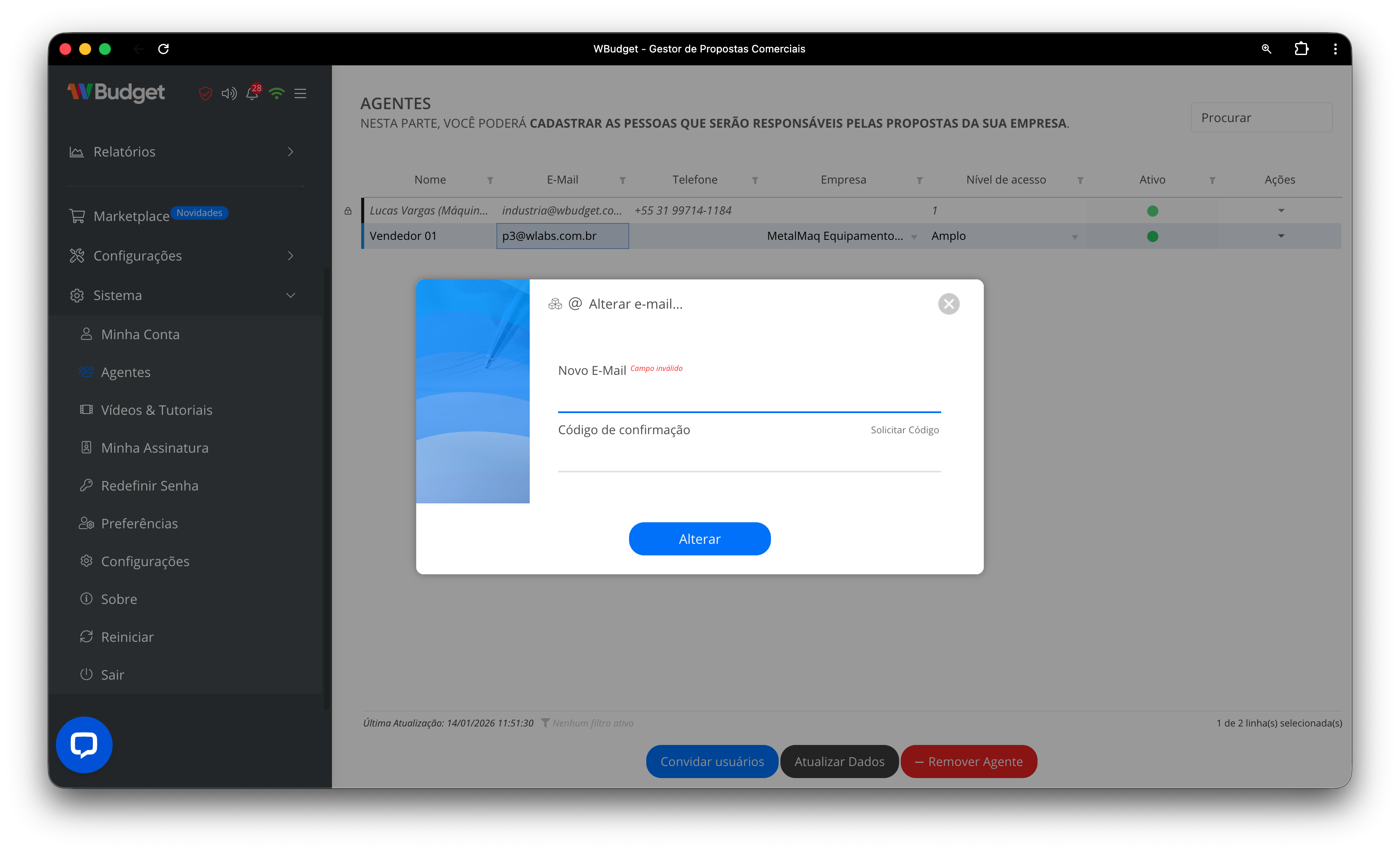Collapse the Sistema section in sidebar
The height and width of the screenshot is (852, 1400).
coord(290,295)
